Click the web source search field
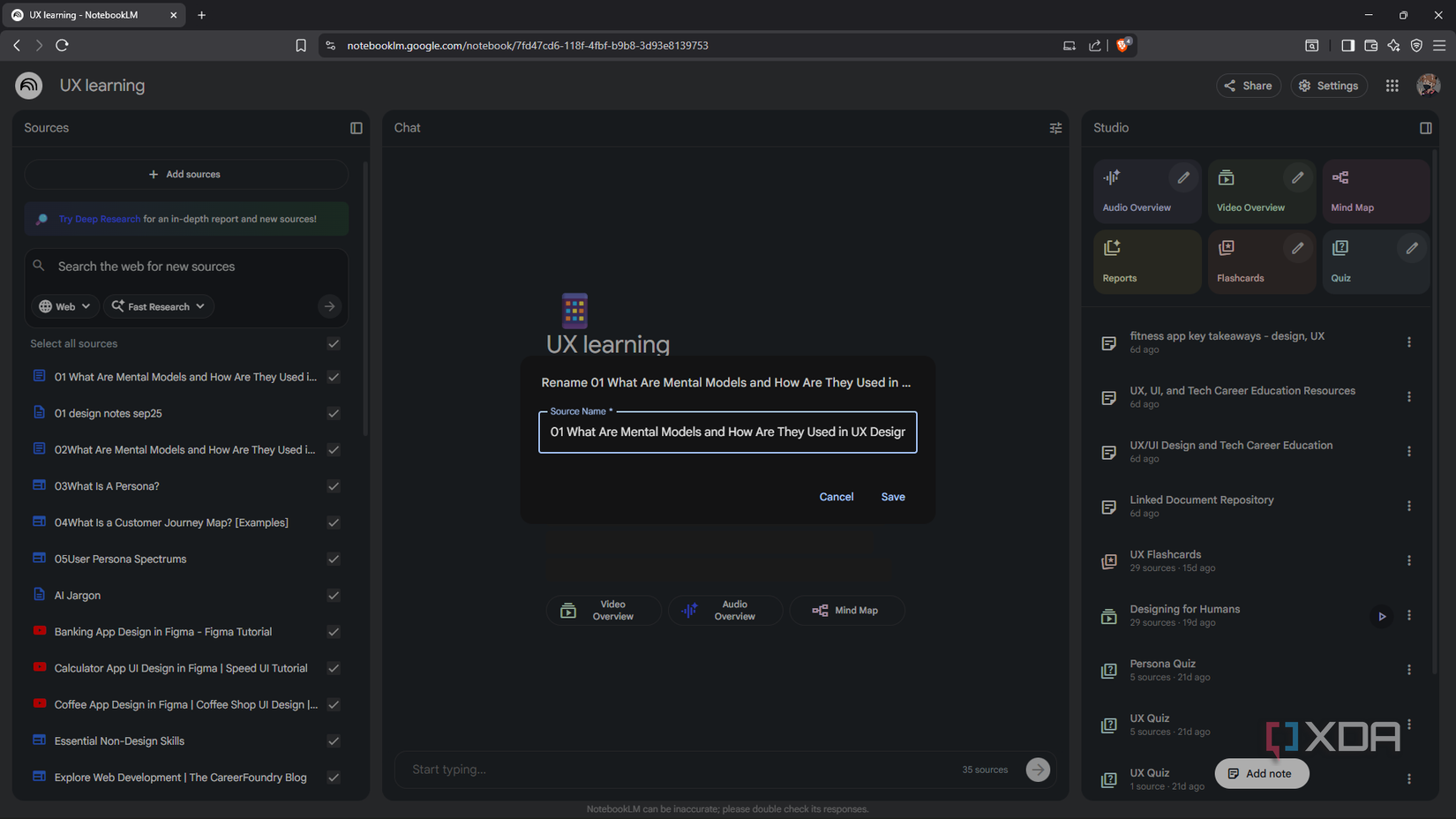 (x=186, y=267)
